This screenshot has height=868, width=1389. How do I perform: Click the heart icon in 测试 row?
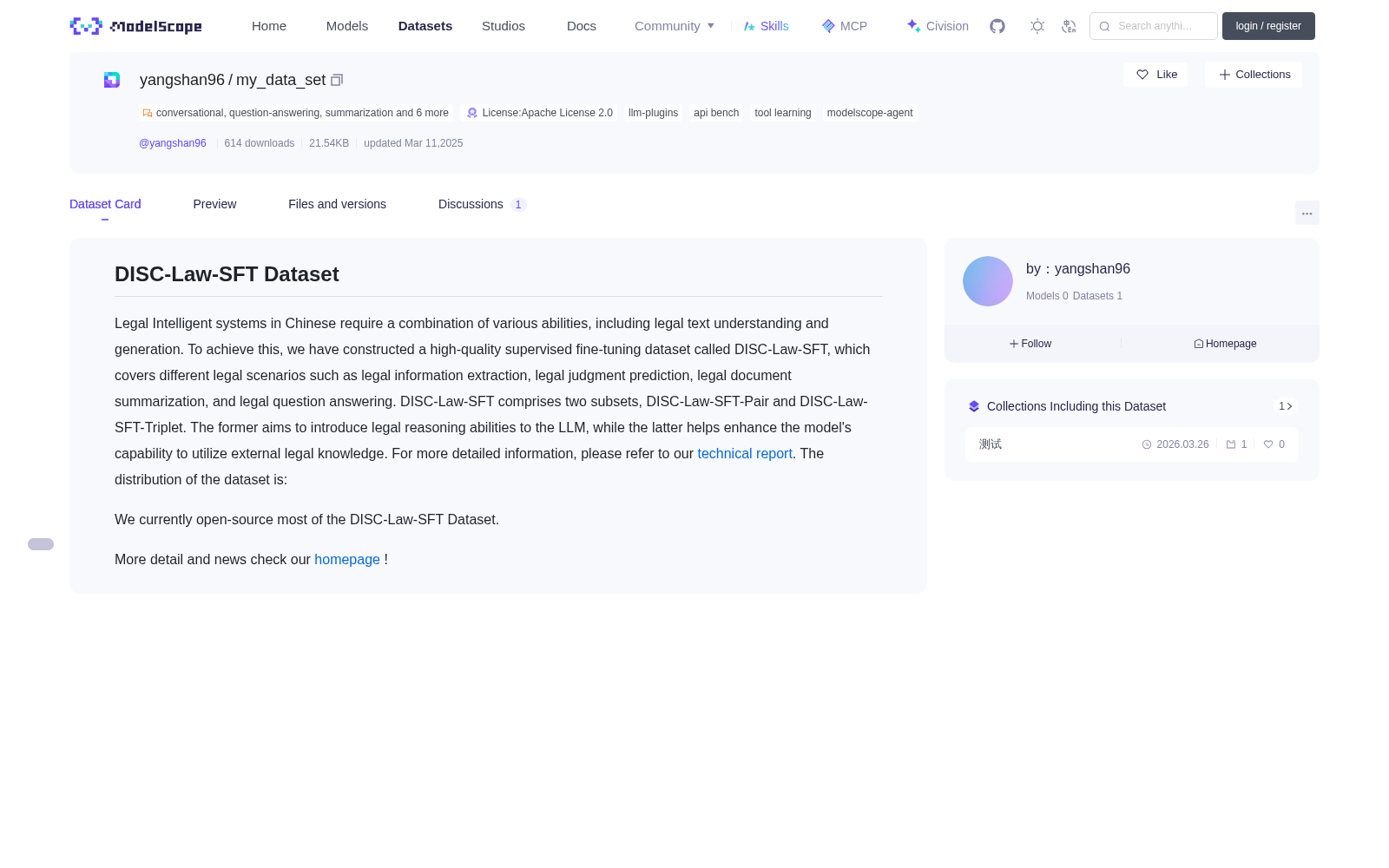coord(1268,444)
